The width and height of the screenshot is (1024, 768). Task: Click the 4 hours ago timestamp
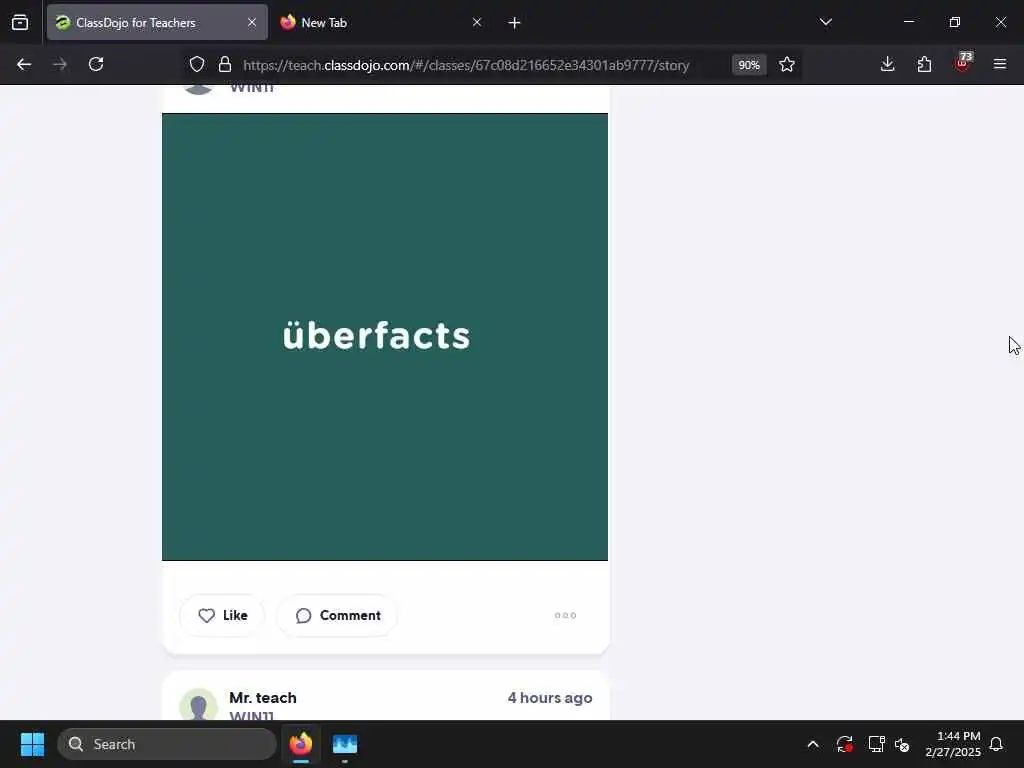[x=550, y=697]
